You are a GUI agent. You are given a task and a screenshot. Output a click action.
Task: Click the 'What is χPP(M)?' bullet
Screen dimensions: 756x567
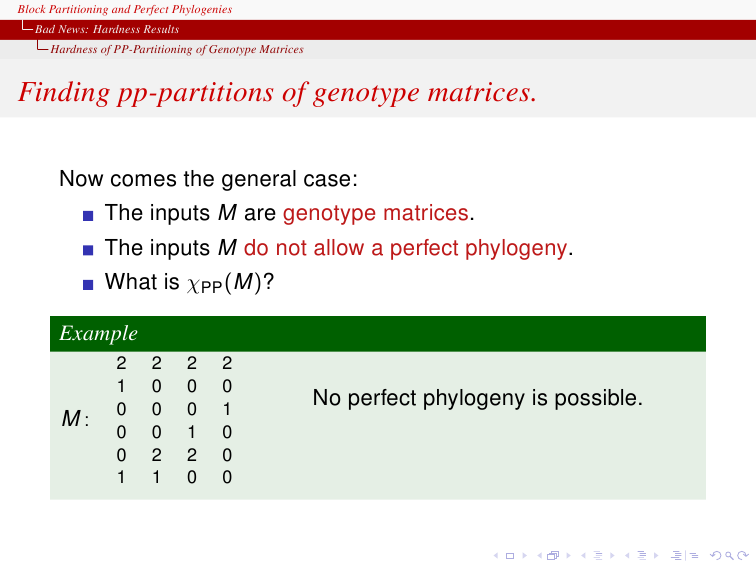pyautogui.click(x=189, y=283)
